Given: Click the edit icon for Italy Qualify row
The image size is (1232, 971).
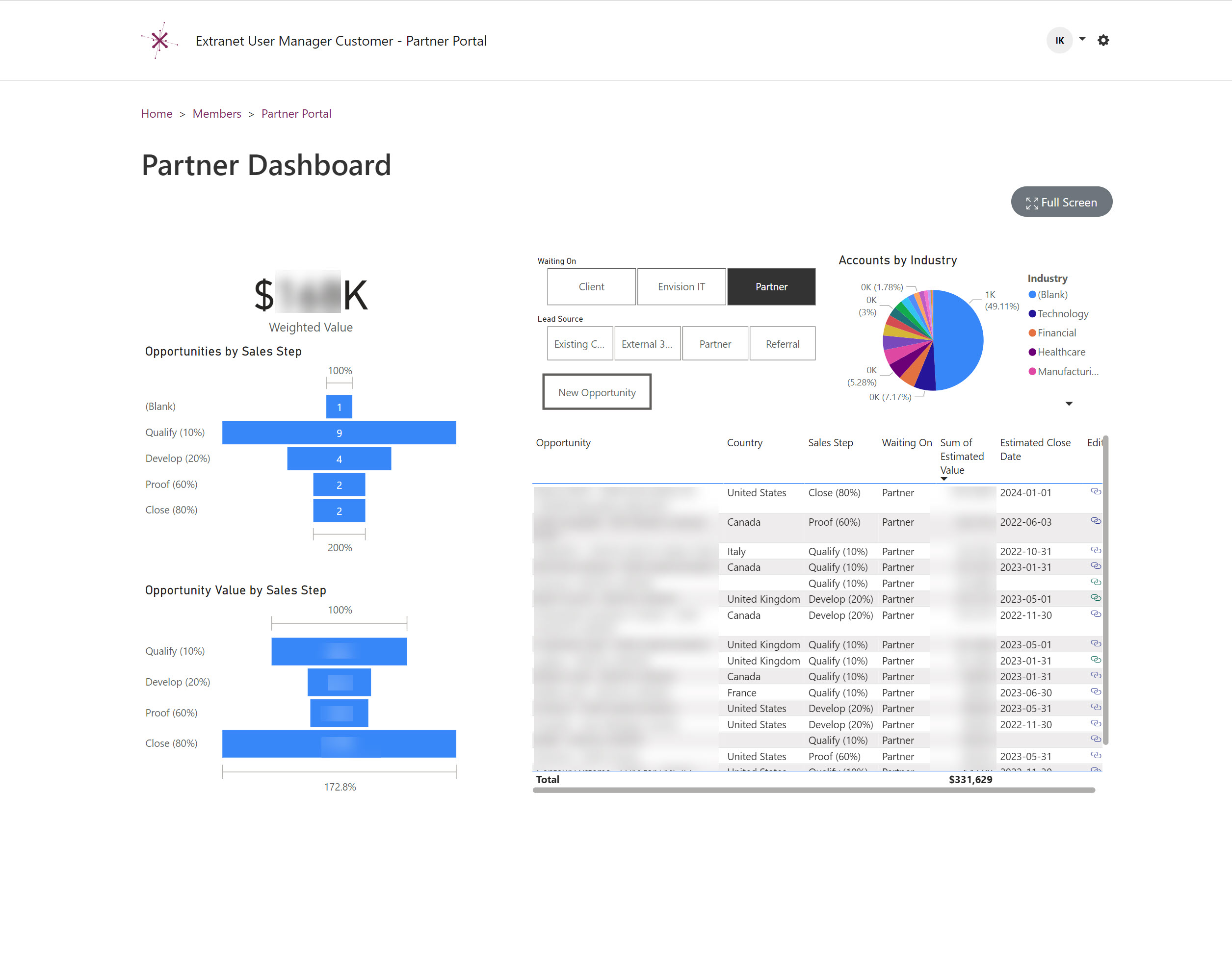Looking at the screenshot, I should [x=1097, y=551].
